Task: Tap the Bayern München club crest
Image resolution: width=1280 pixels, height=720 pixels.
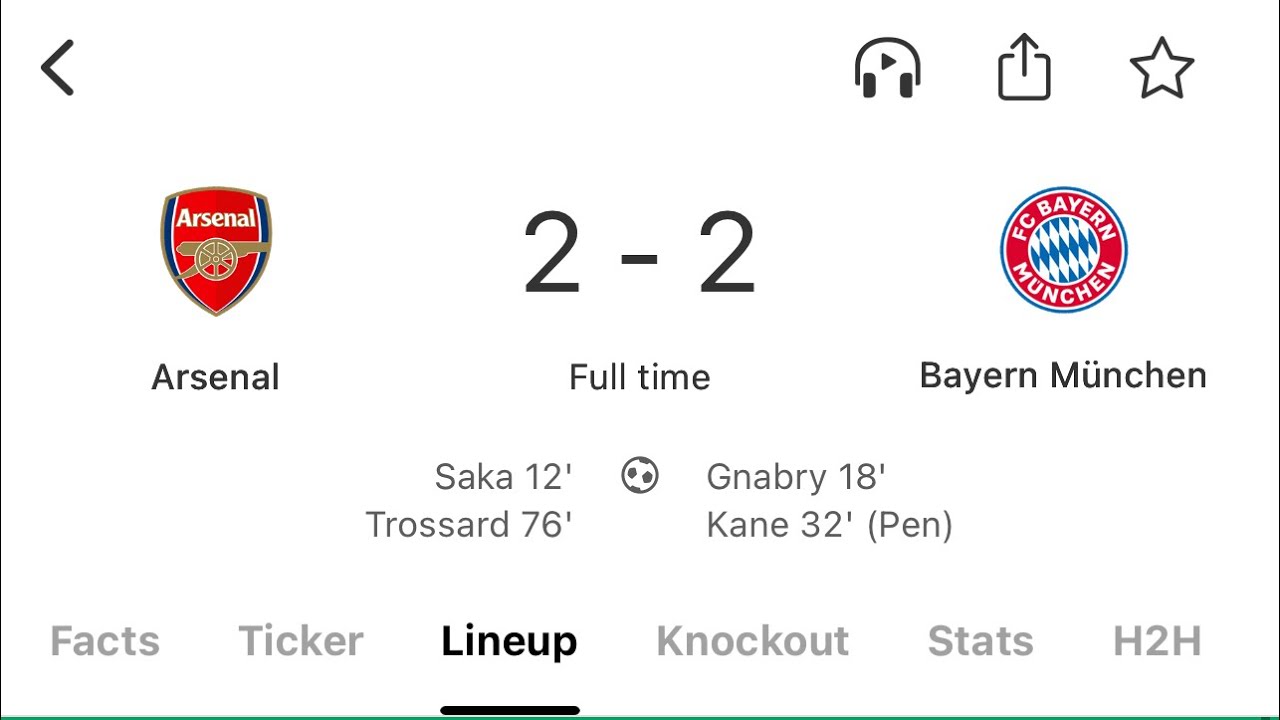Action: pyautogui.click(x=1063, y=250)
